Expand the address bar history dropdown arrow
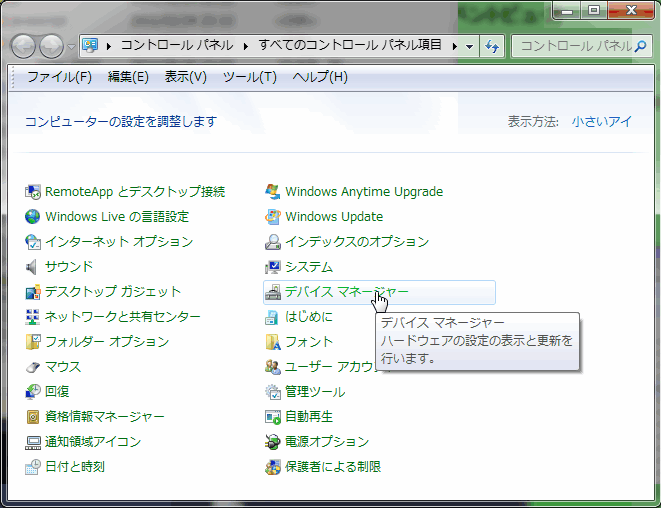 point(469,46)
